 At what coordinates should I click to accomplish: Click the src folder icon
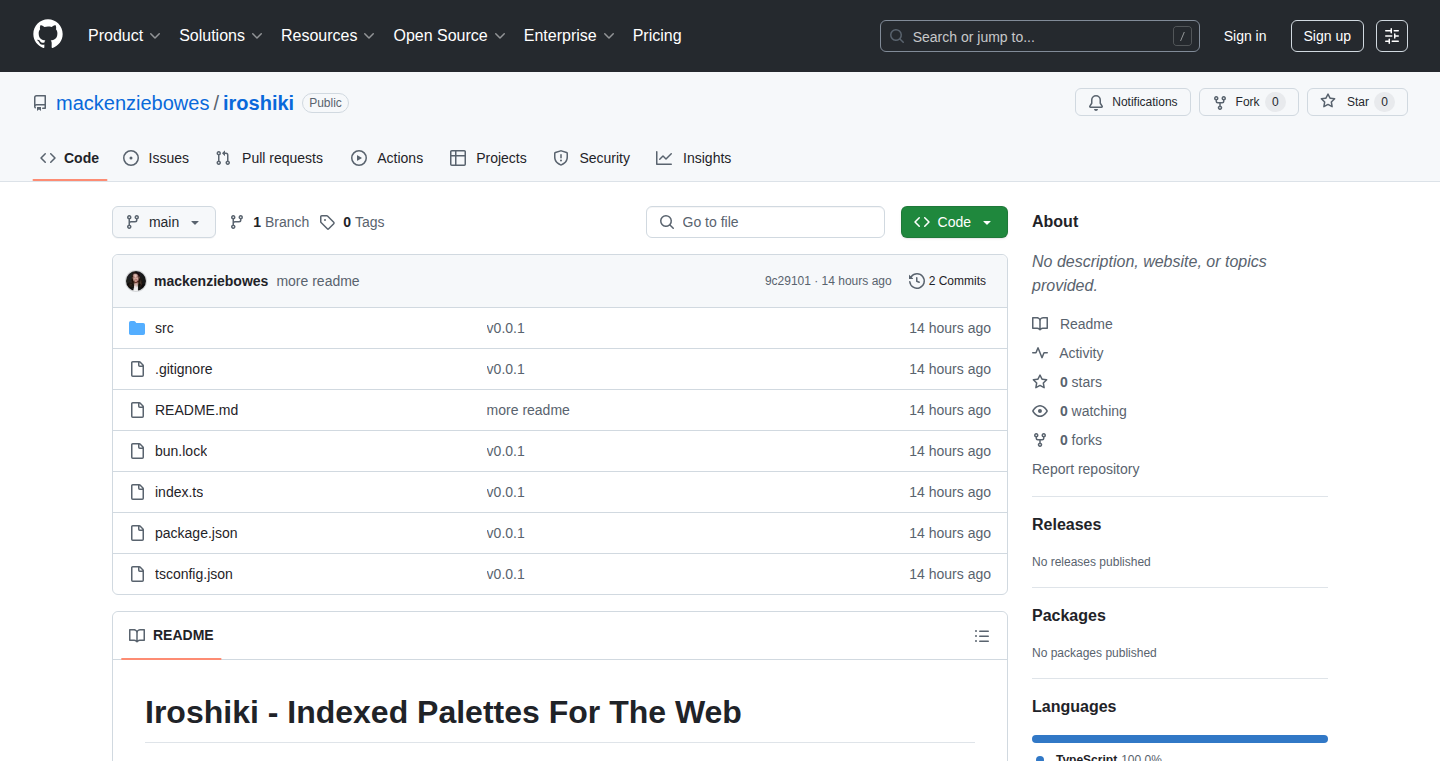(x=137, y=328)
